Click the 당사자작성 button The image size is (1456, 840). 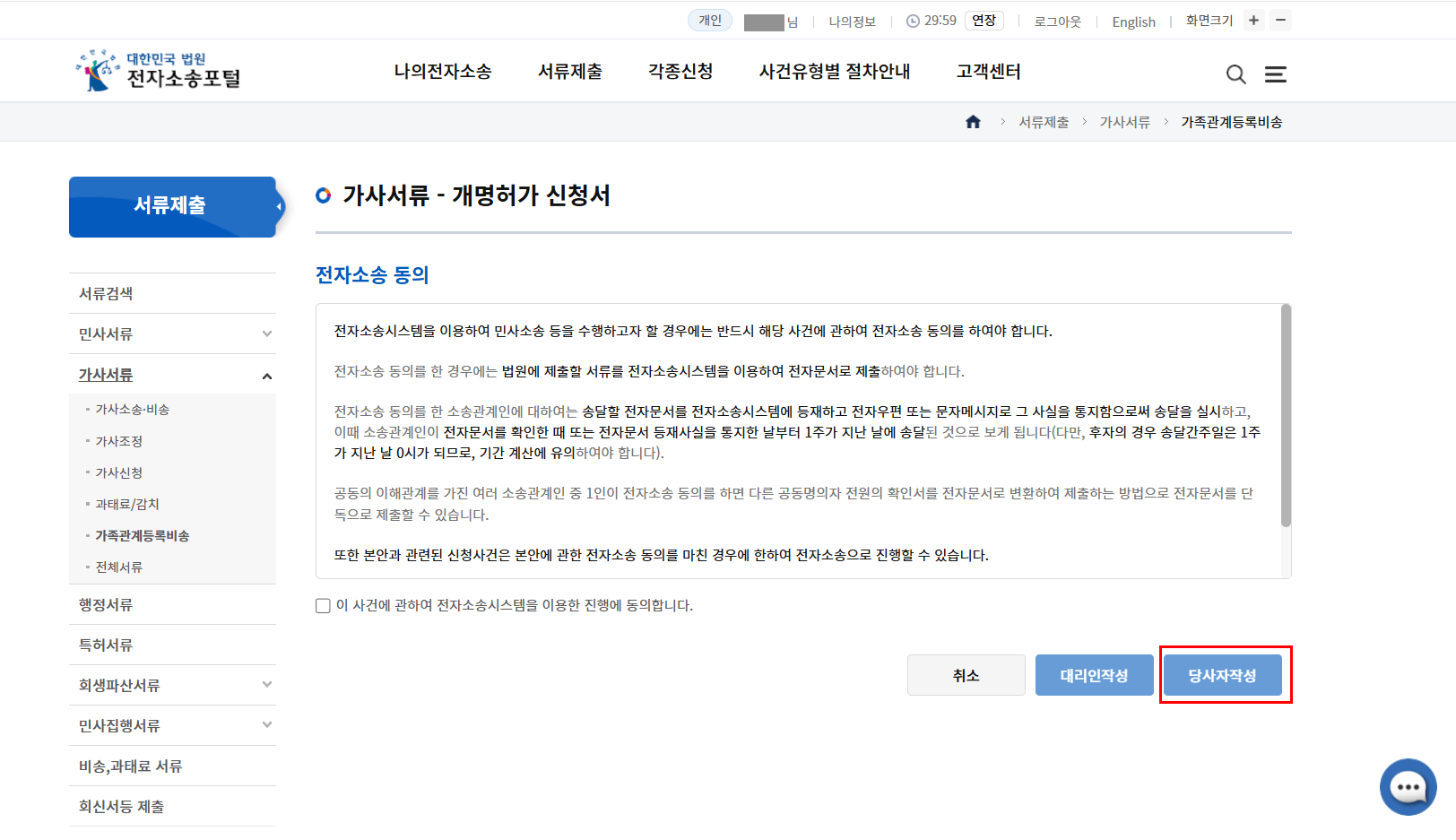click(x=1223, y=675)
